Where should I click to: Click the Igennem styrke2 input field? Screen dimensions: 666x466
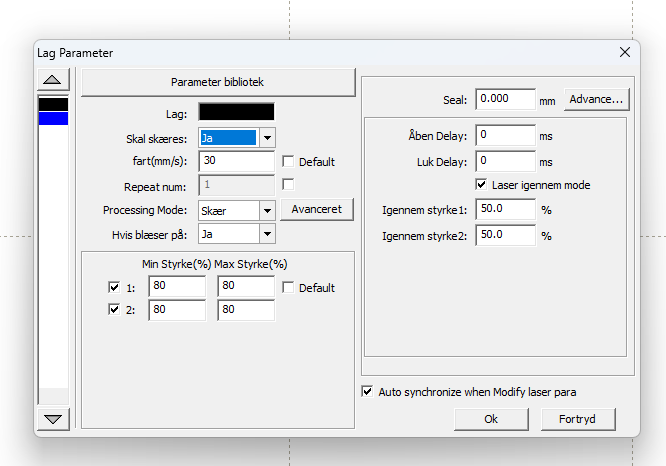(x=505, y=235)
